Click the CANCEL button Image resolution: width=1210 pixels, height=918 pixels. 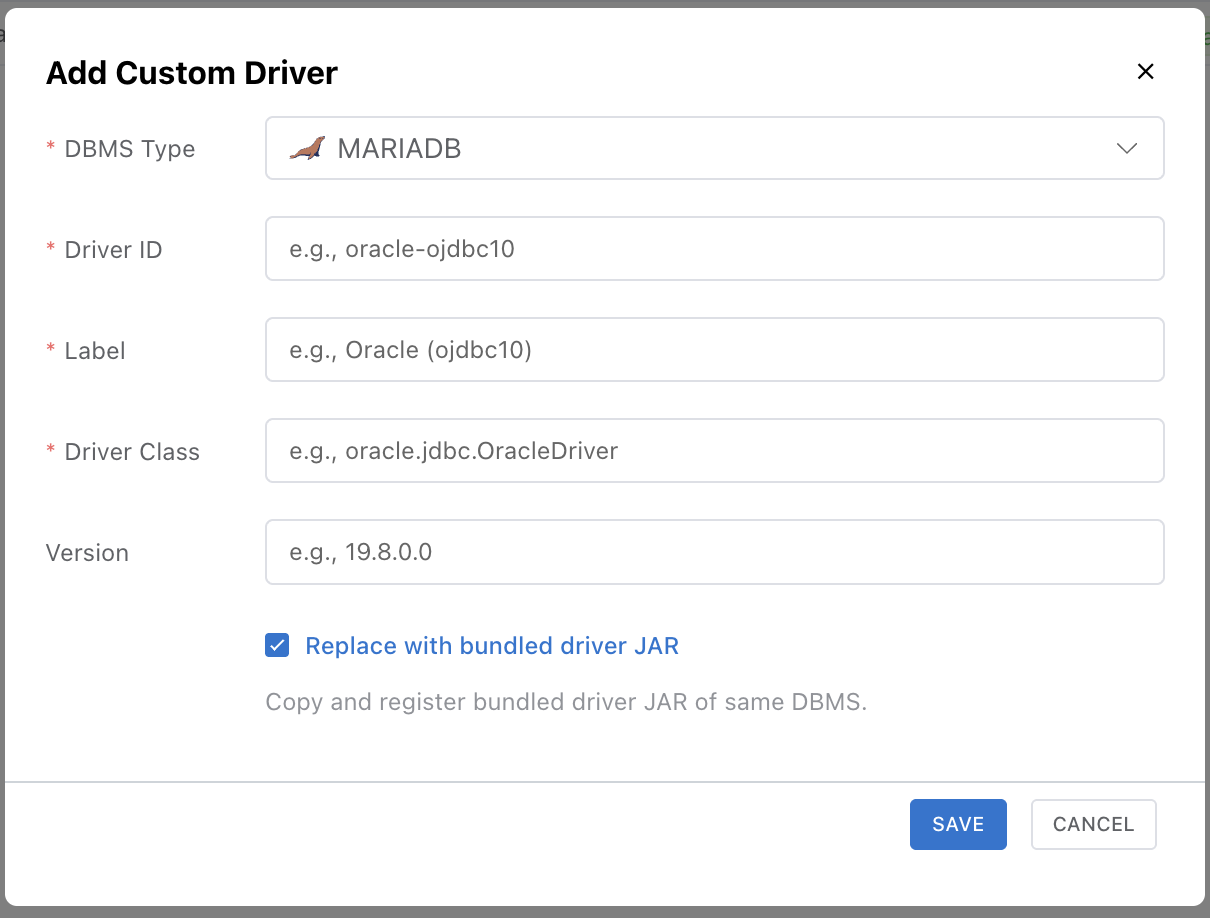(1093, 824)
